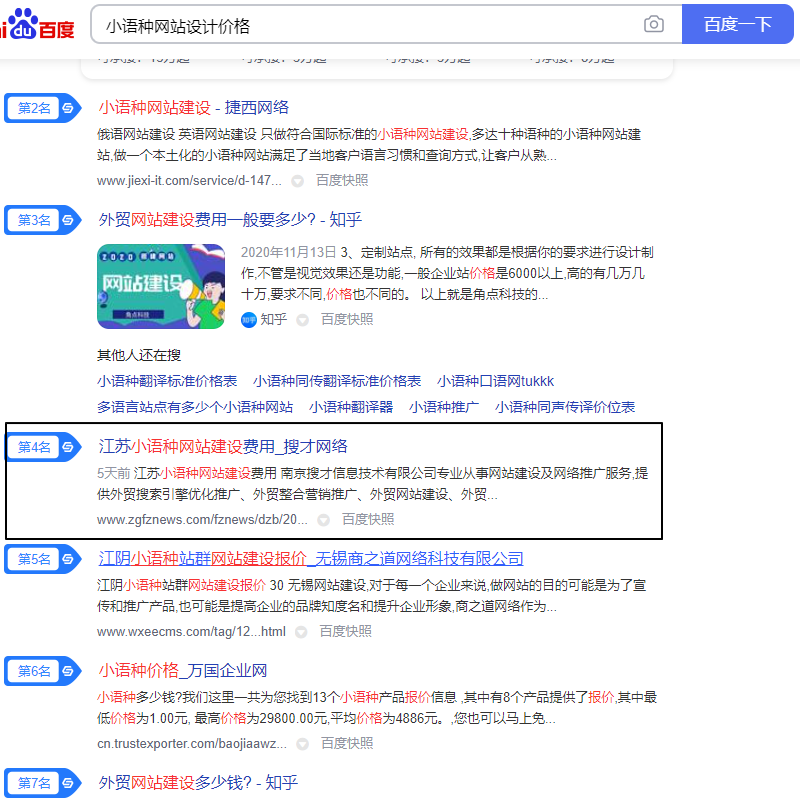
Task: Click related search 小语种推广
Action: [x=444, y=408]
